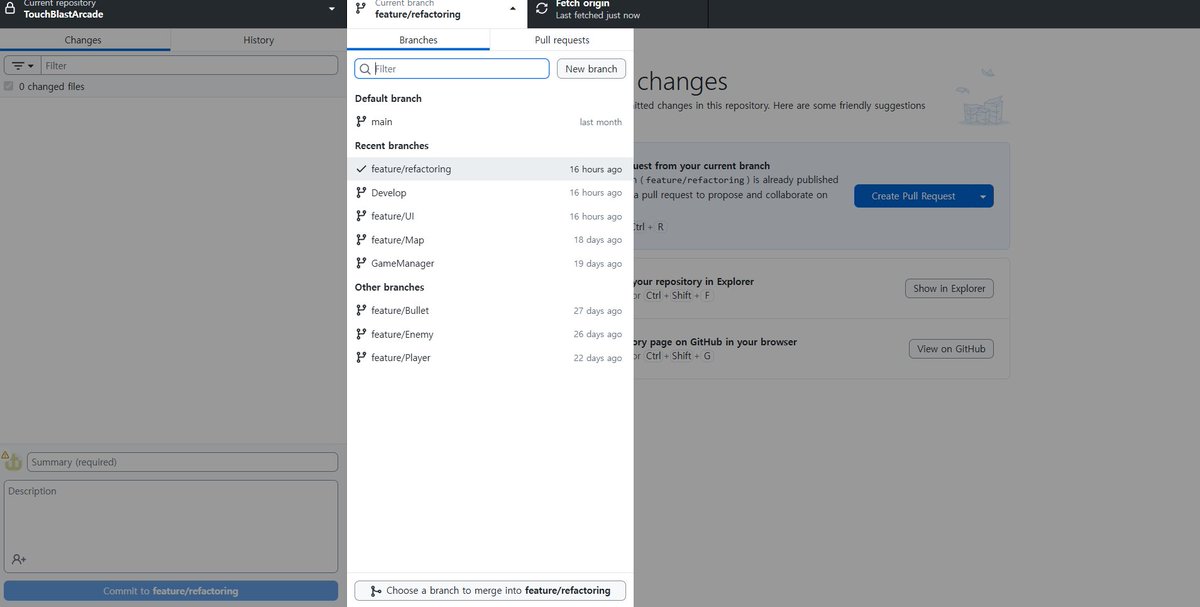
Task: Click the '18 days ago' timestamp
Action: pos(598,240)
